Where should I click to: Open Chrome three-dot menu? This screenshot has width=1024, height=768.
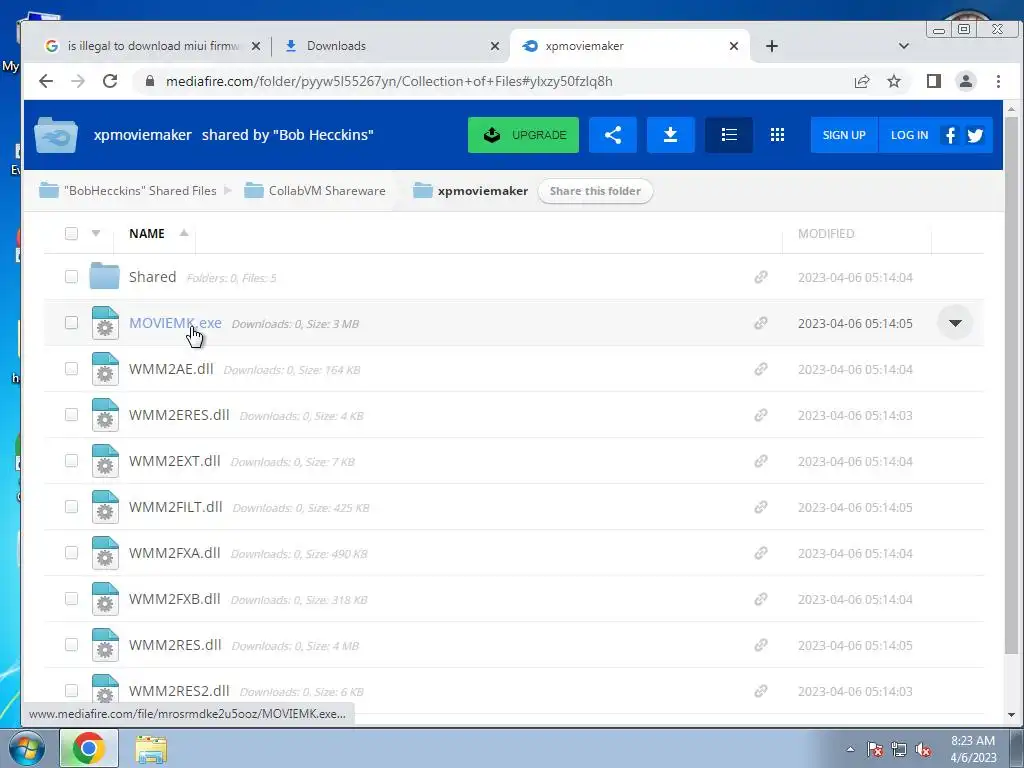coord(999,81)
